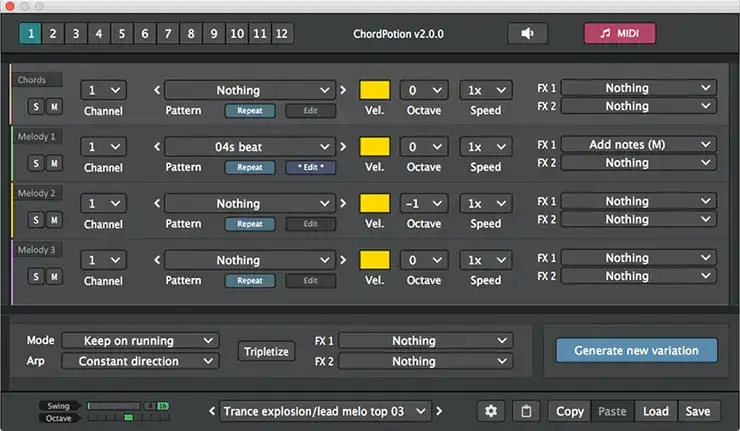This screenshot has width=740, height=431.
Task: Click the Chords velocity yellow swatch
Action: click(375, 90)
